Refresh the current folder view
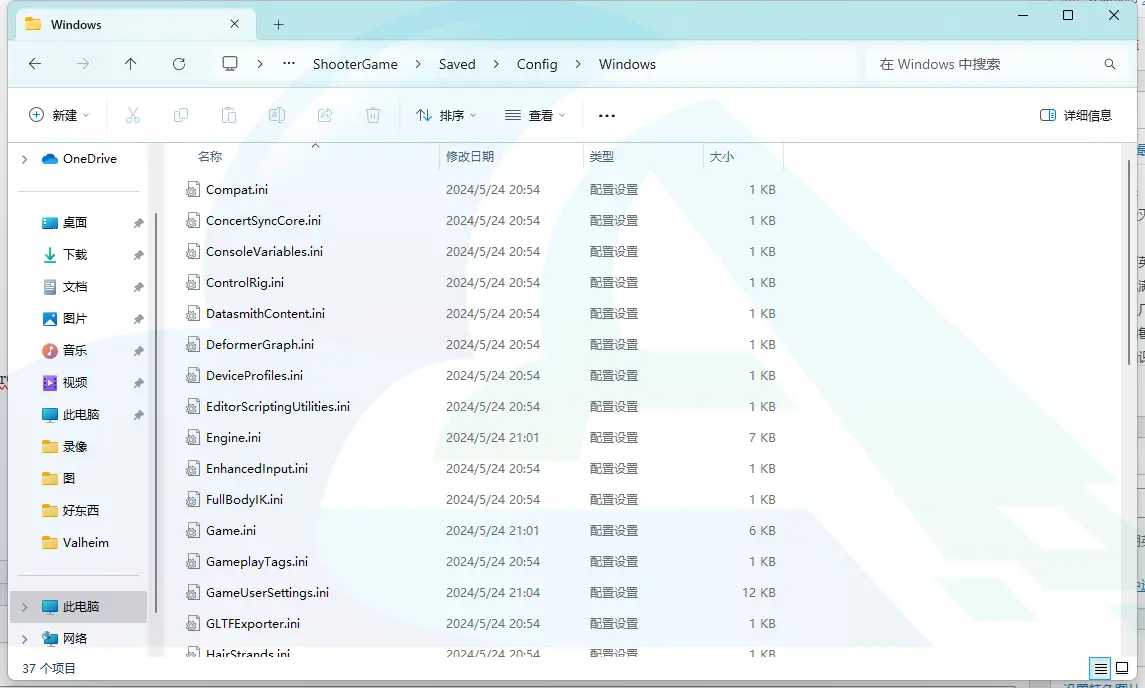Screen dimensions: 1145x688 pyautogui.click(x=179, y=64)
